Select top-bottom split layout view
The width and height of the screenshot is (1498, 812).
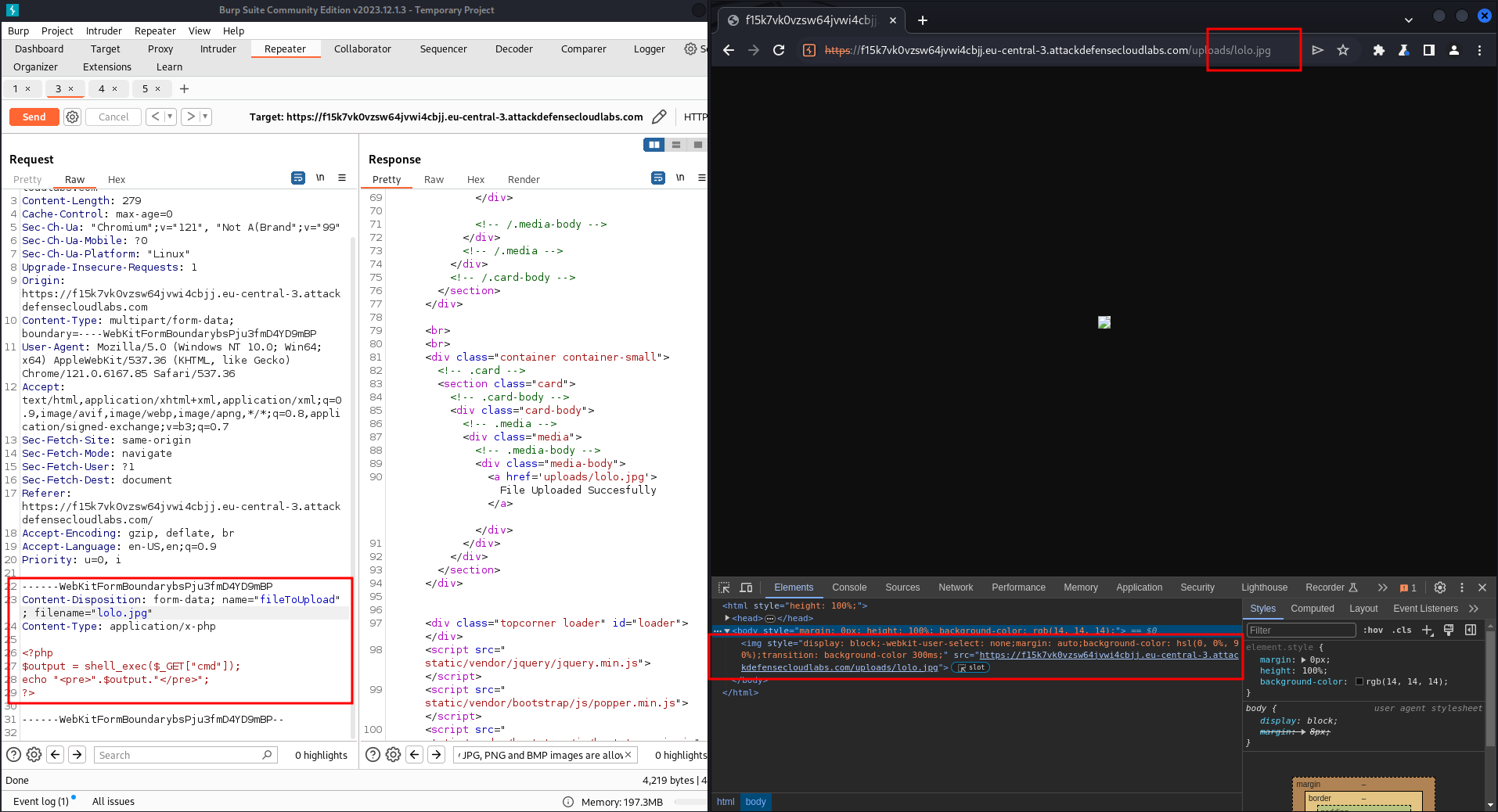tap(676, 145)
